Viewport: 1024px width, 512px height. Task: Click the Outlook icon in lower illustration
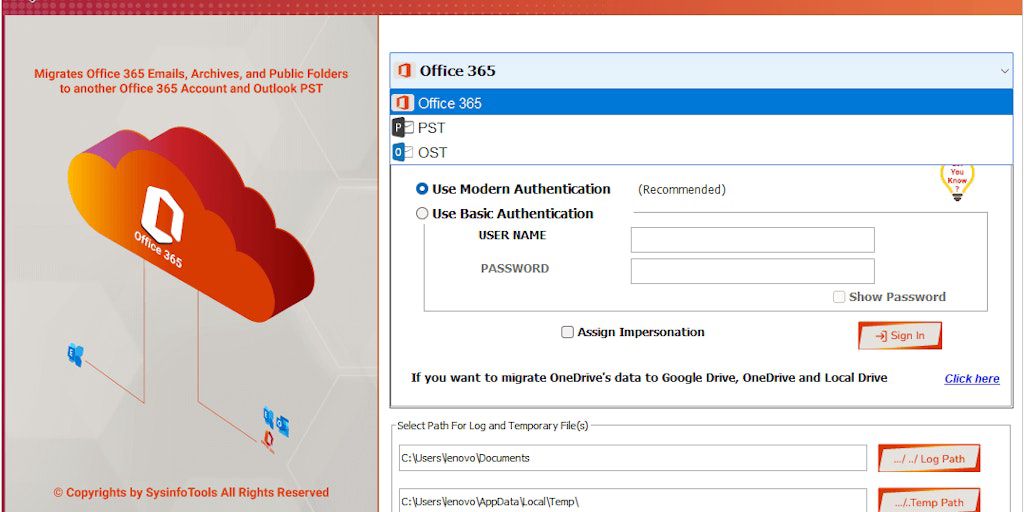pos(282,425)
